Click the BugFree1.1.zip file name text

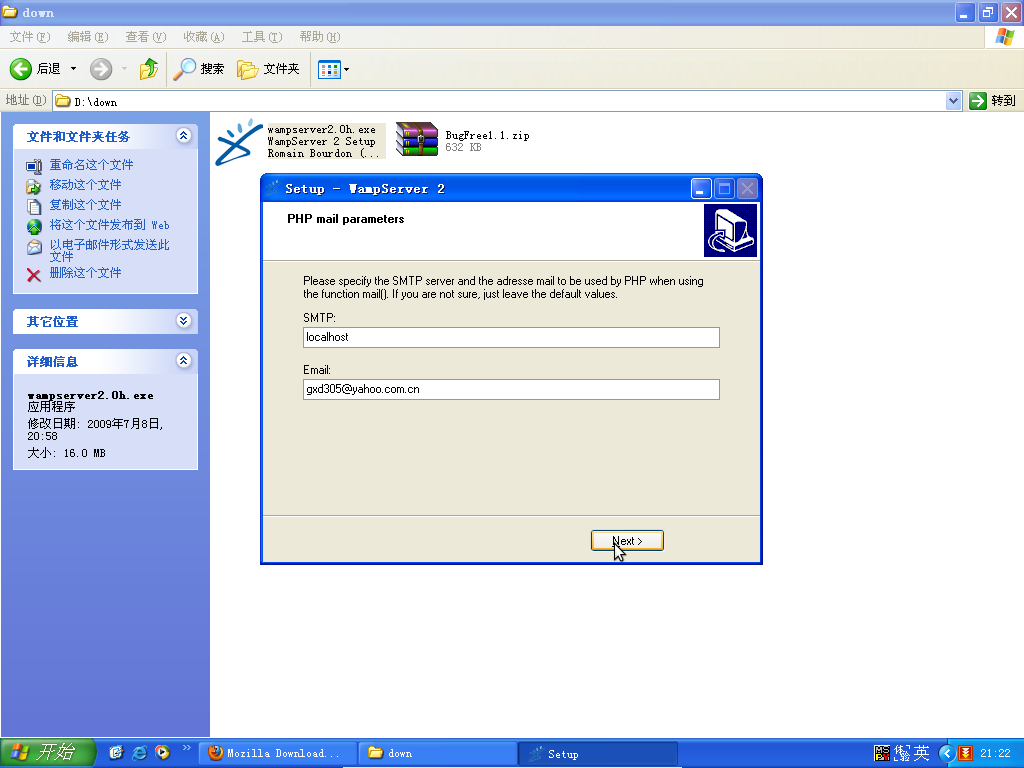pos(487,135)
